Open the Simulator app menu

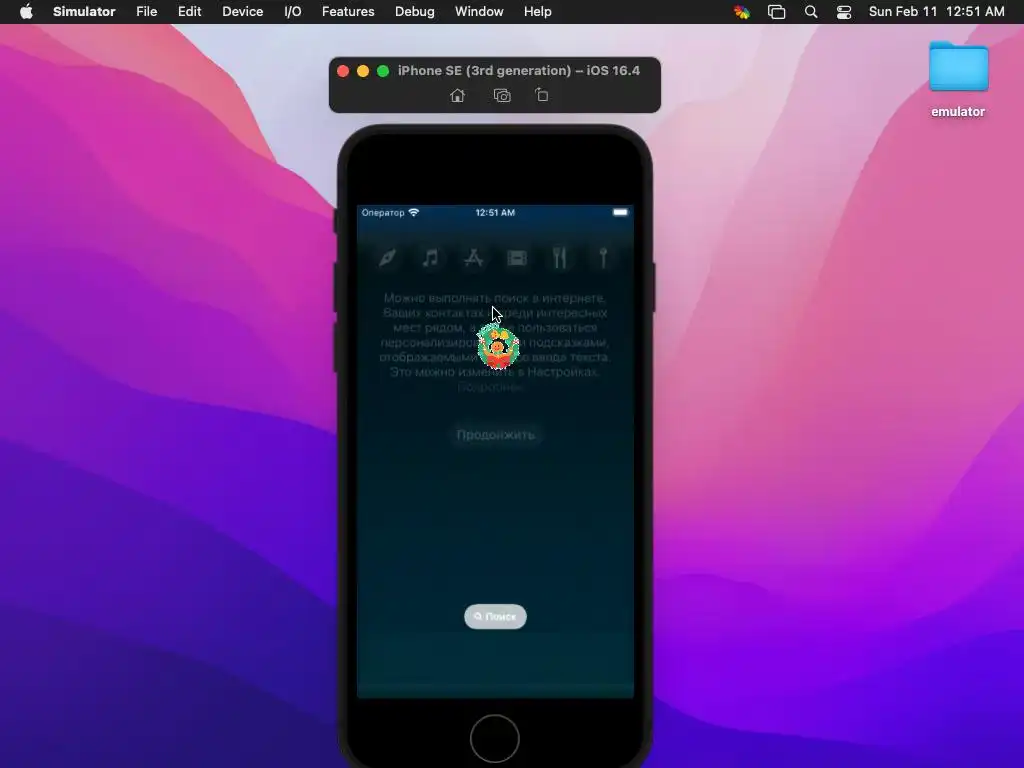(x=84, y=12)
